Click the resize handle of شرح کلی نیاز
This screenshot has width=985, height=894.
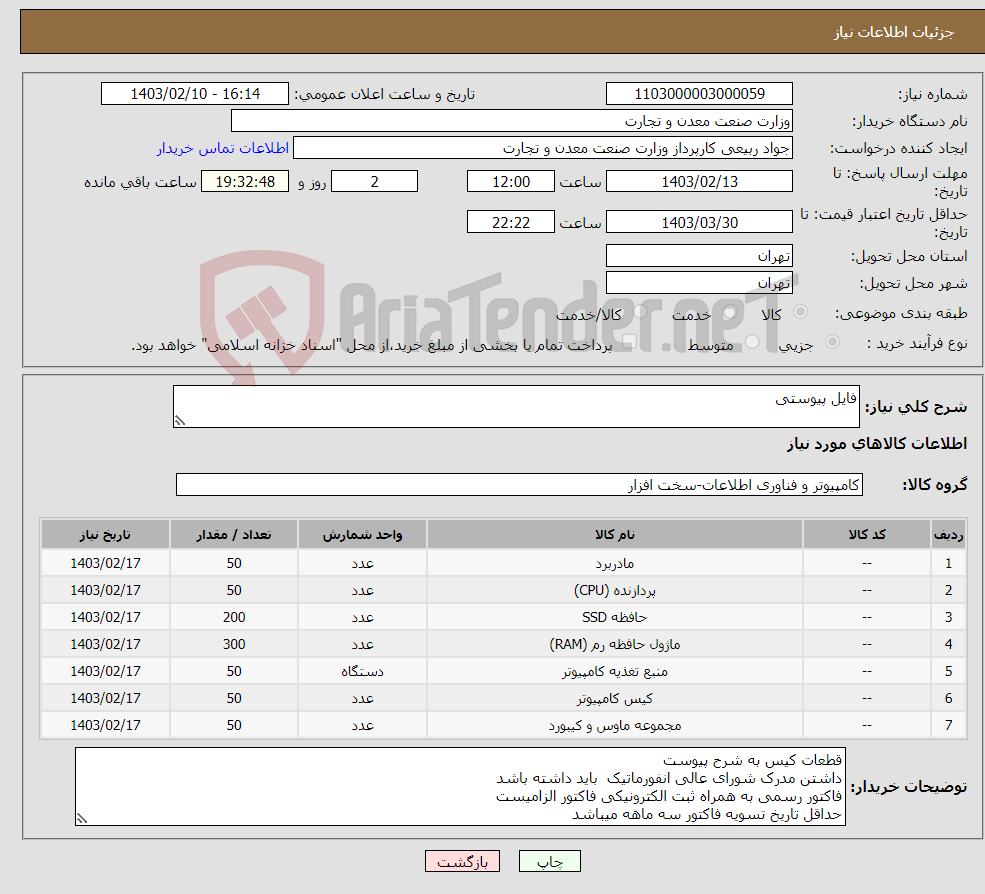pos(180,420)
